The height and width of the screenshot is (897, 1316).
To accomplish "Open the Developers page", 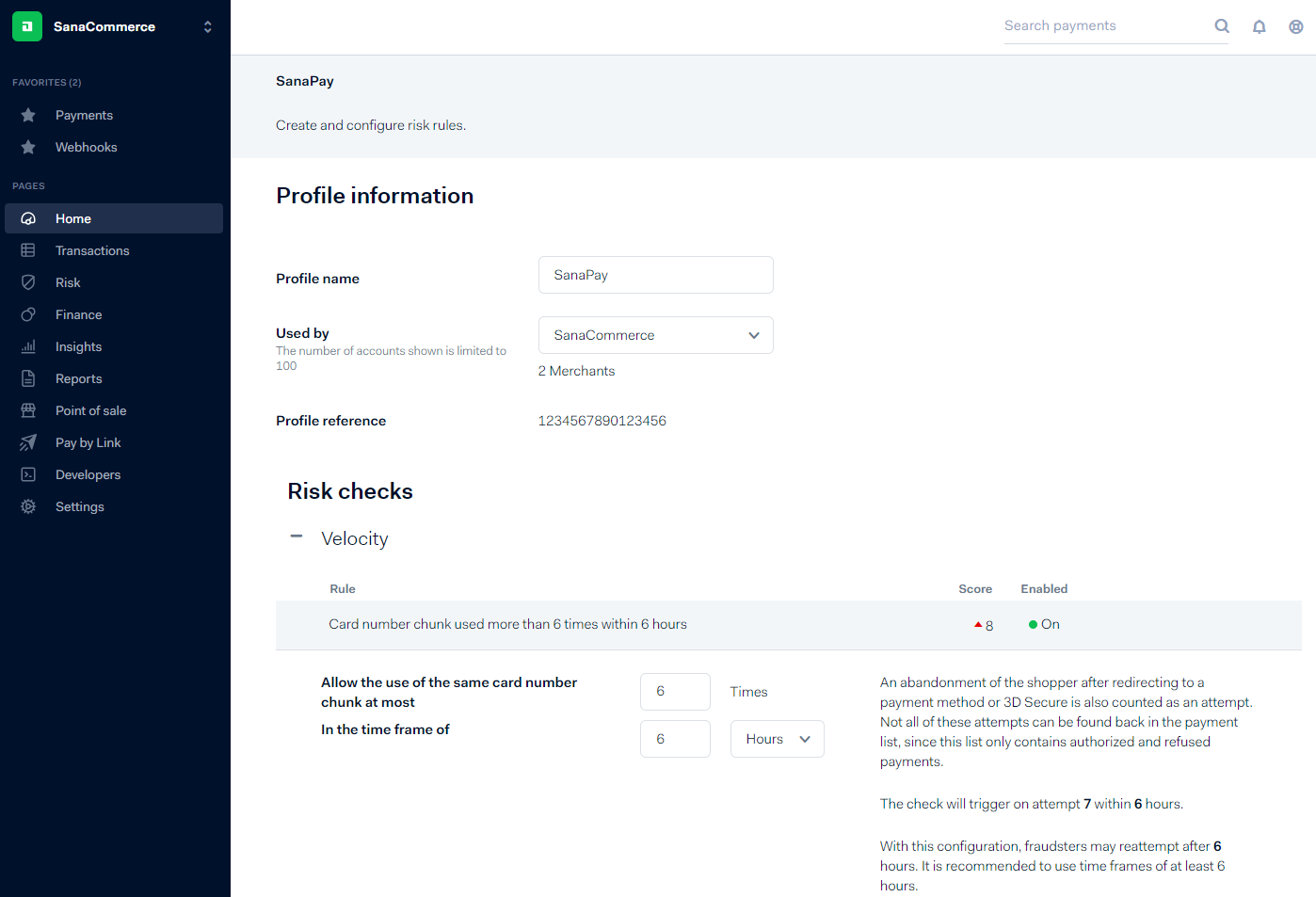I will (x=88, y=474).
